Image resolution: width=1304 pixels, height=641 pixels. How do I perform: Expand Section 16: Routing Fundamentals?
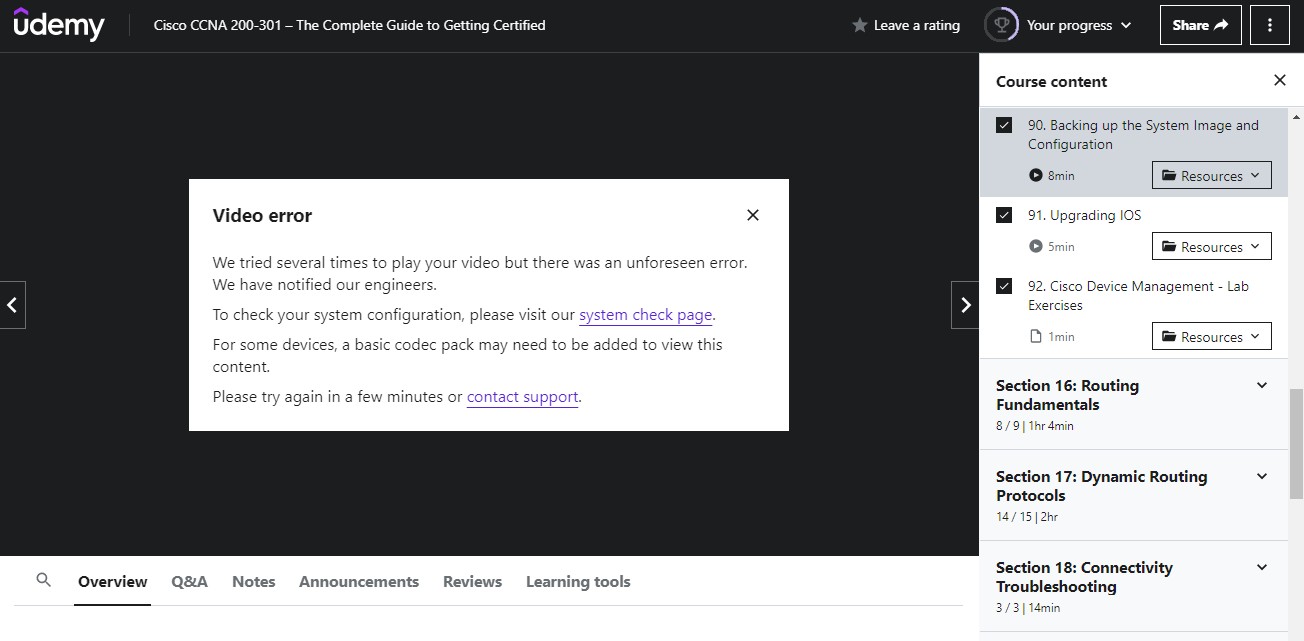[x=1134, y=404]
